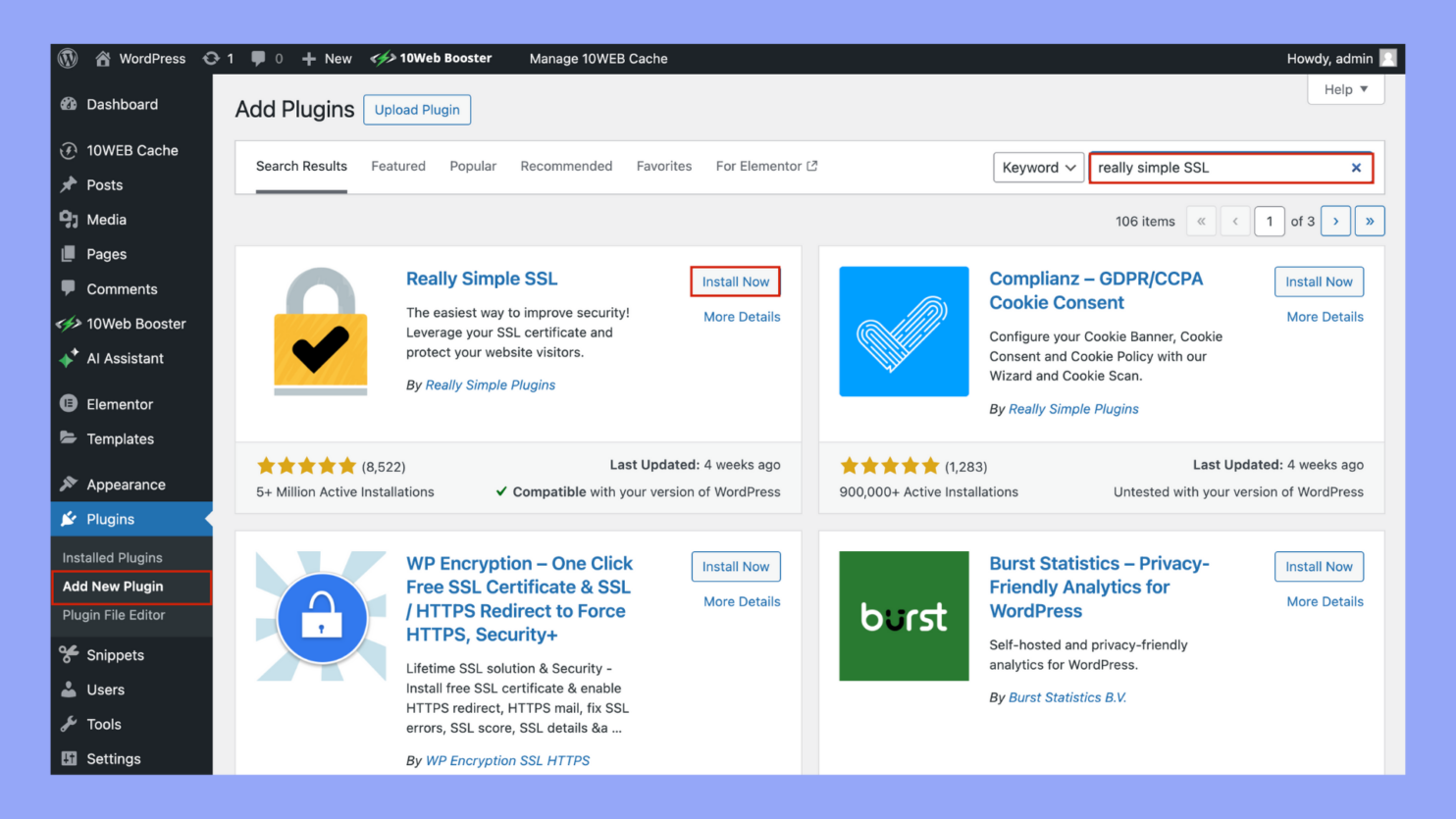This screenshot has height=819, width=1456.
Task: Expand the Help panel at top right
Action: [x=1344, y=89]
